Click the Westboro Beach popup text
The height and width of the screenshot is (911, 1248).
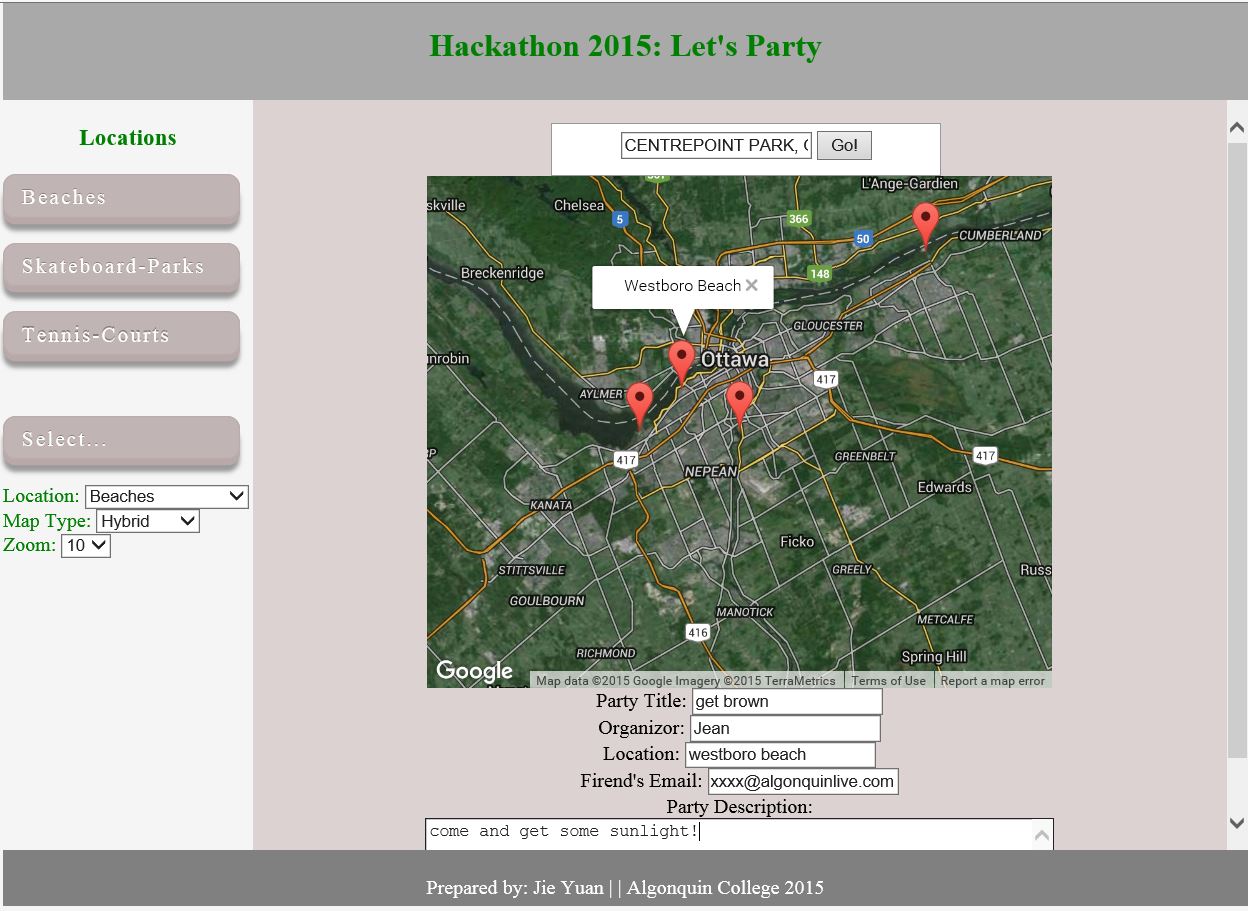(682, 286)
